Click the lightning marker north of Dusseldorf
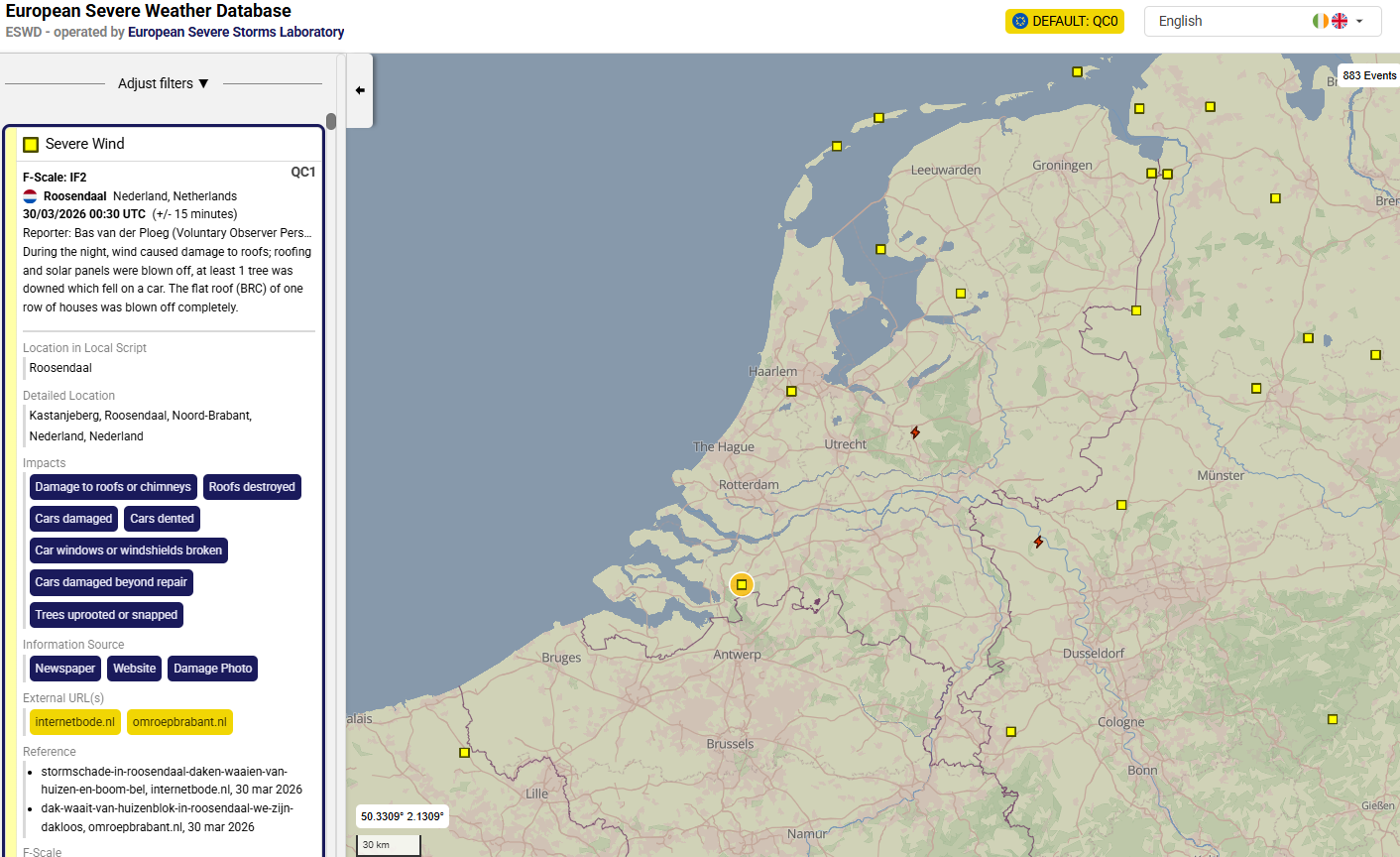 click(1038, 542)
